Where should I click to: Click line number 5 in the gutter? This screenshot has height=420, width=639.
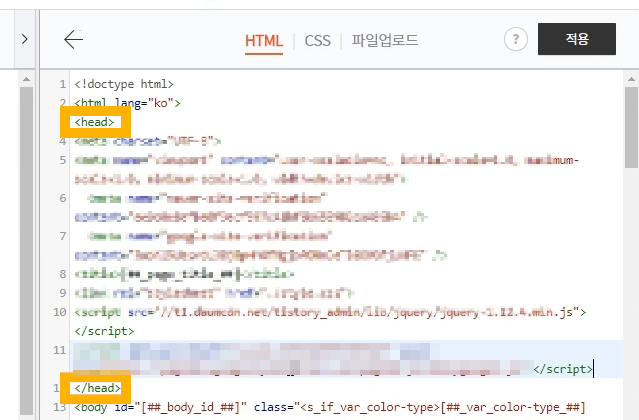point(63,160)
